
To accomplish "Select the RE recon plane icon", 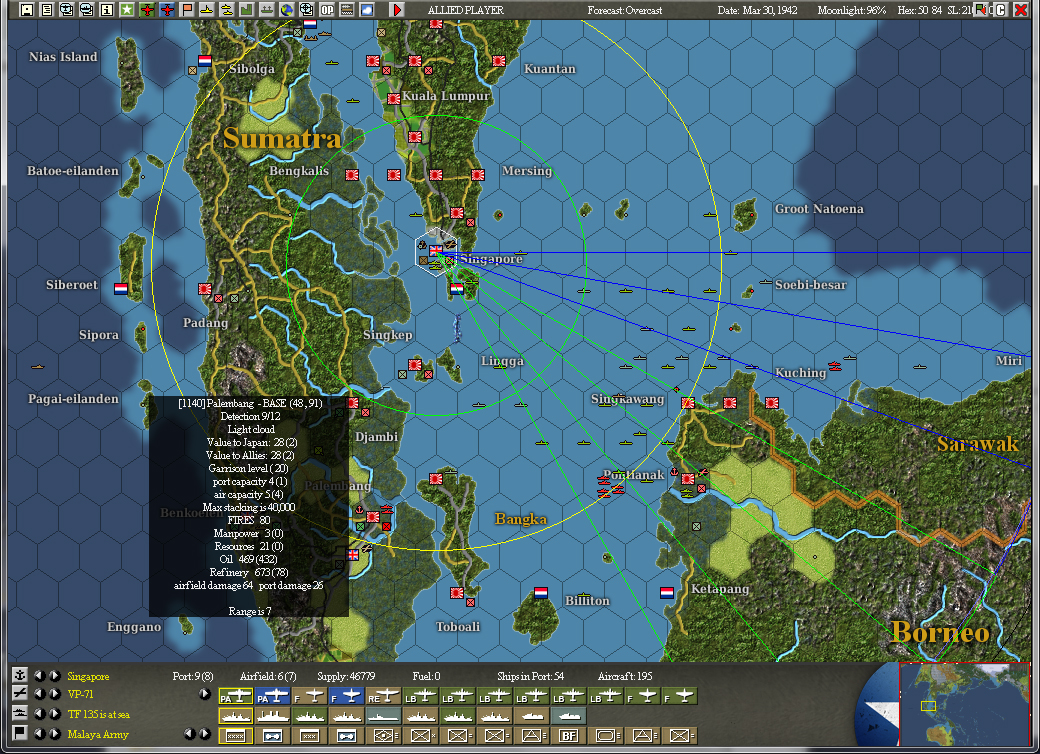I will 384,696.
